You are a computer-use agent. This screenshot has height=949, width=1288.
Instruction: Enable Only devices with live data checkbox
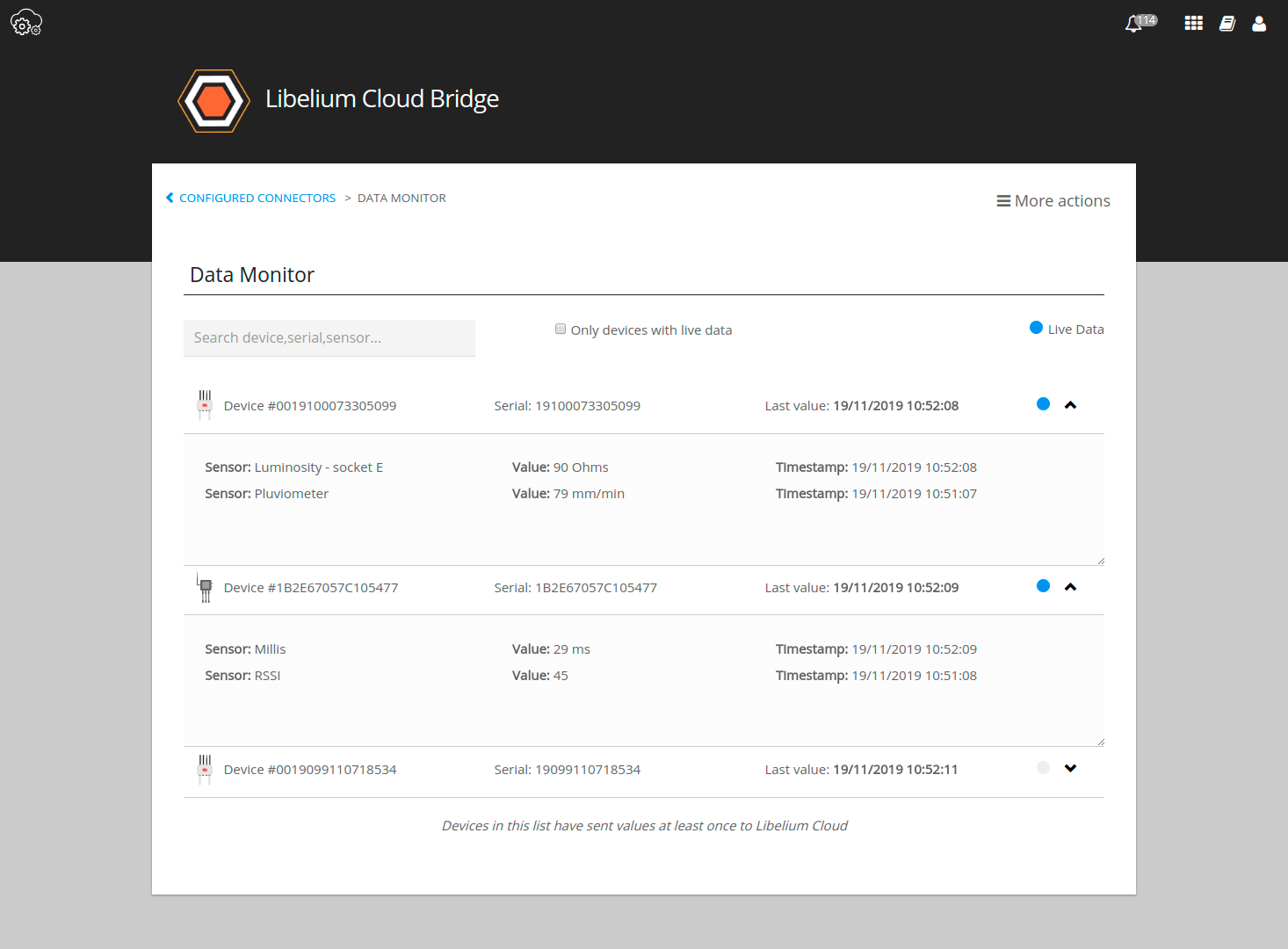[561, 329]
